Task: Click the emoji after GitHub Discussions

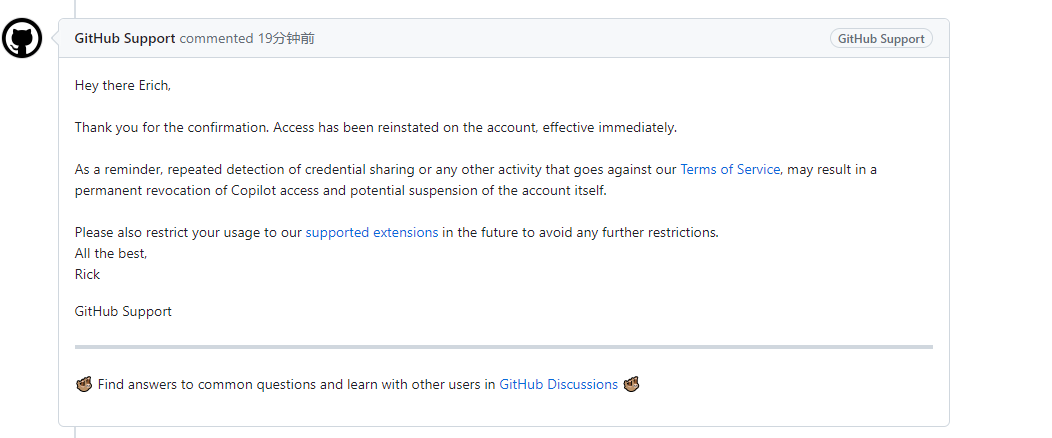Action: coord(631,384)
